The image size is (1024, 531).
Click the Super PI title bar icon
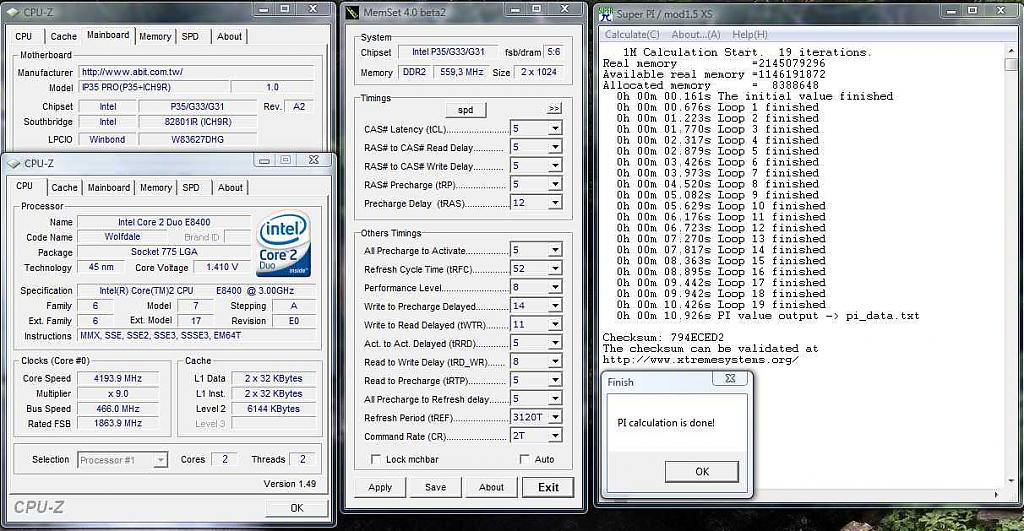(x=606, y=13)
